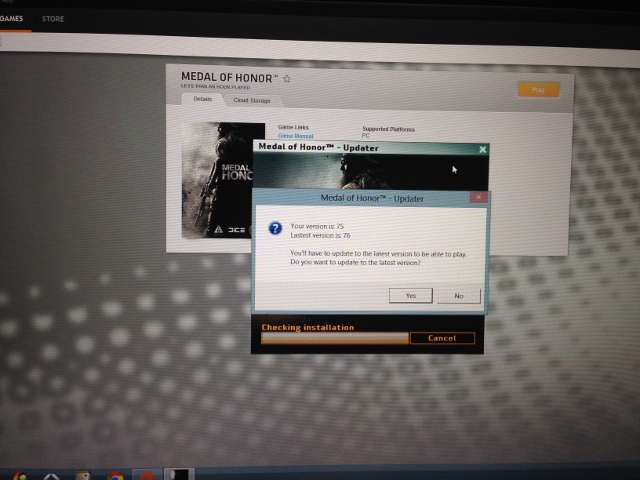Open the Games tab in Origin

pos(11,18)
